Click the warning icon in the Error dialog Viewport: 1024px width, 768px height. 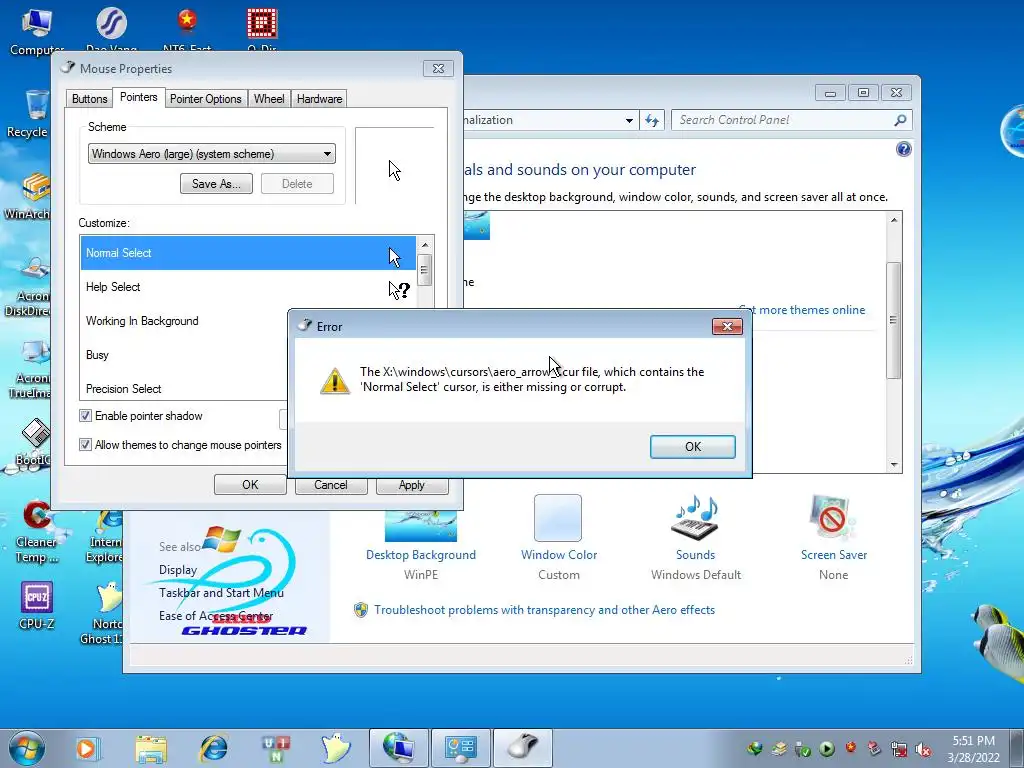click(335, 380)
